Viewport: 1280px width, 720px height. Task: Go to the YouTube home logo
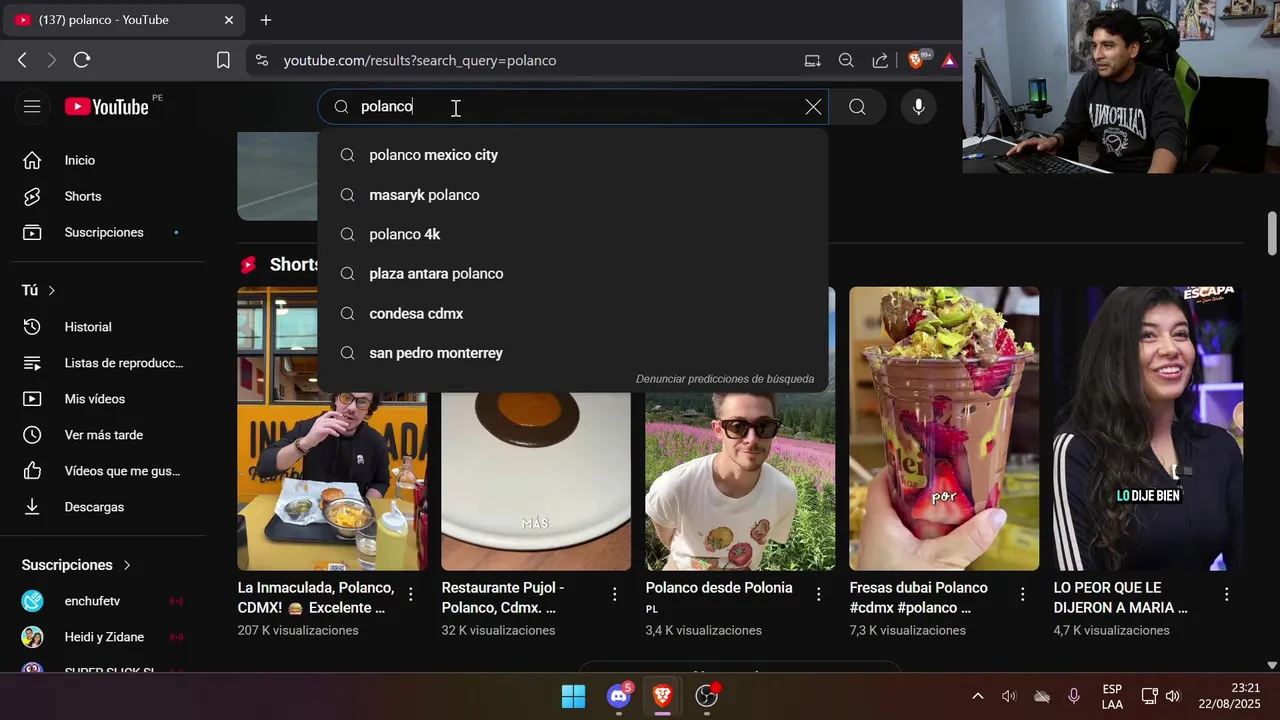click(107, 106)
